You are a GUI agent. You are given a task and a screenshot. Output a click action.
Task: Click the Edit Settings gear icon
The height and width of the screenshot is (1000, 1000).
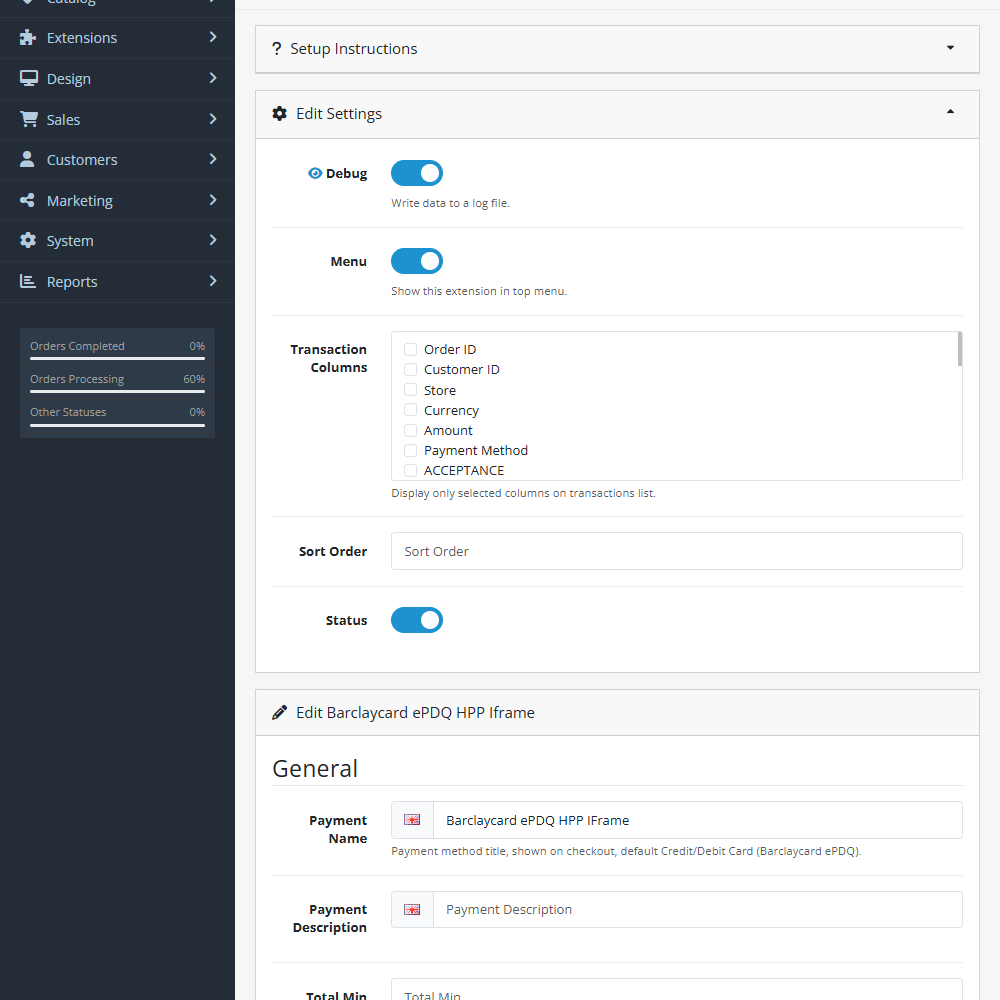279,114
